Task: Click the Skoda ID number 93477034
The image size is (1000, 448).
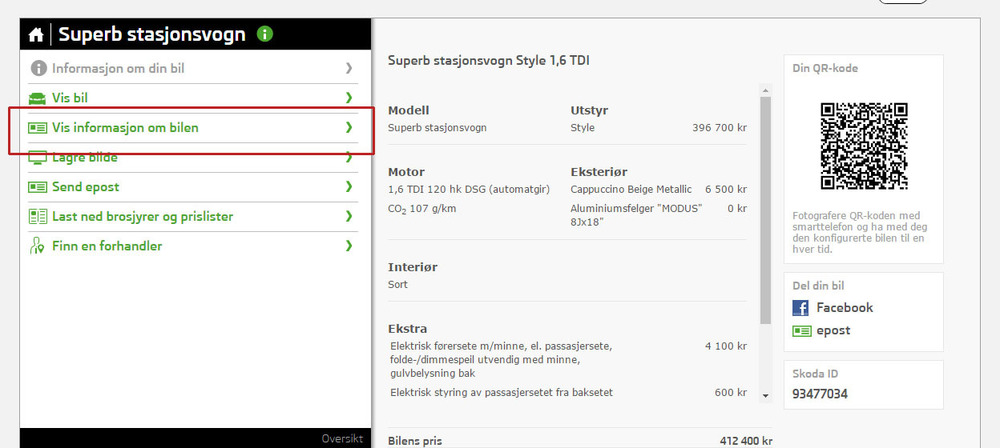Action: 820,394
